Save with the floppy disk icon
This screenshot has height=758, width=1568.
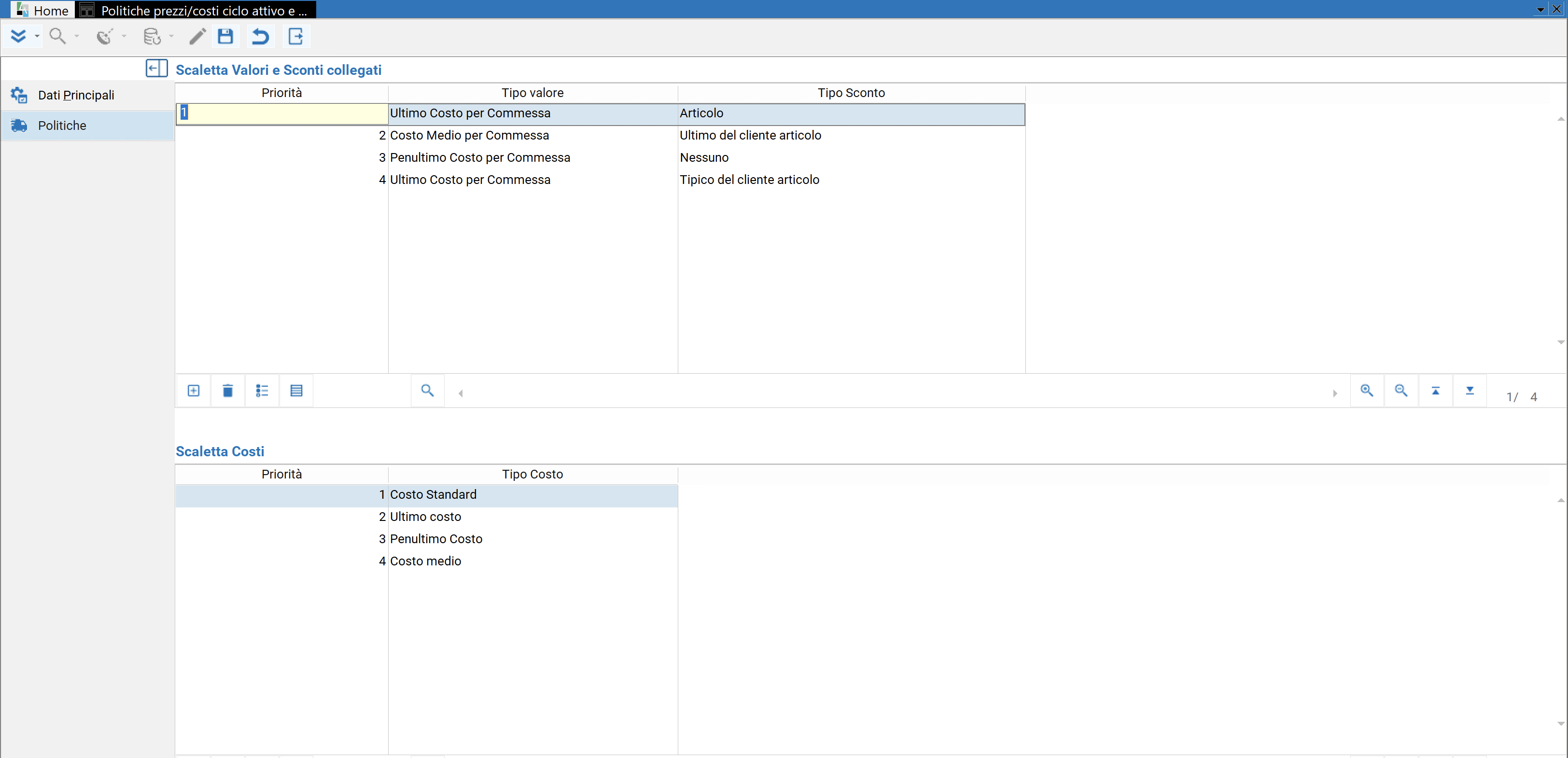[225, 37]
